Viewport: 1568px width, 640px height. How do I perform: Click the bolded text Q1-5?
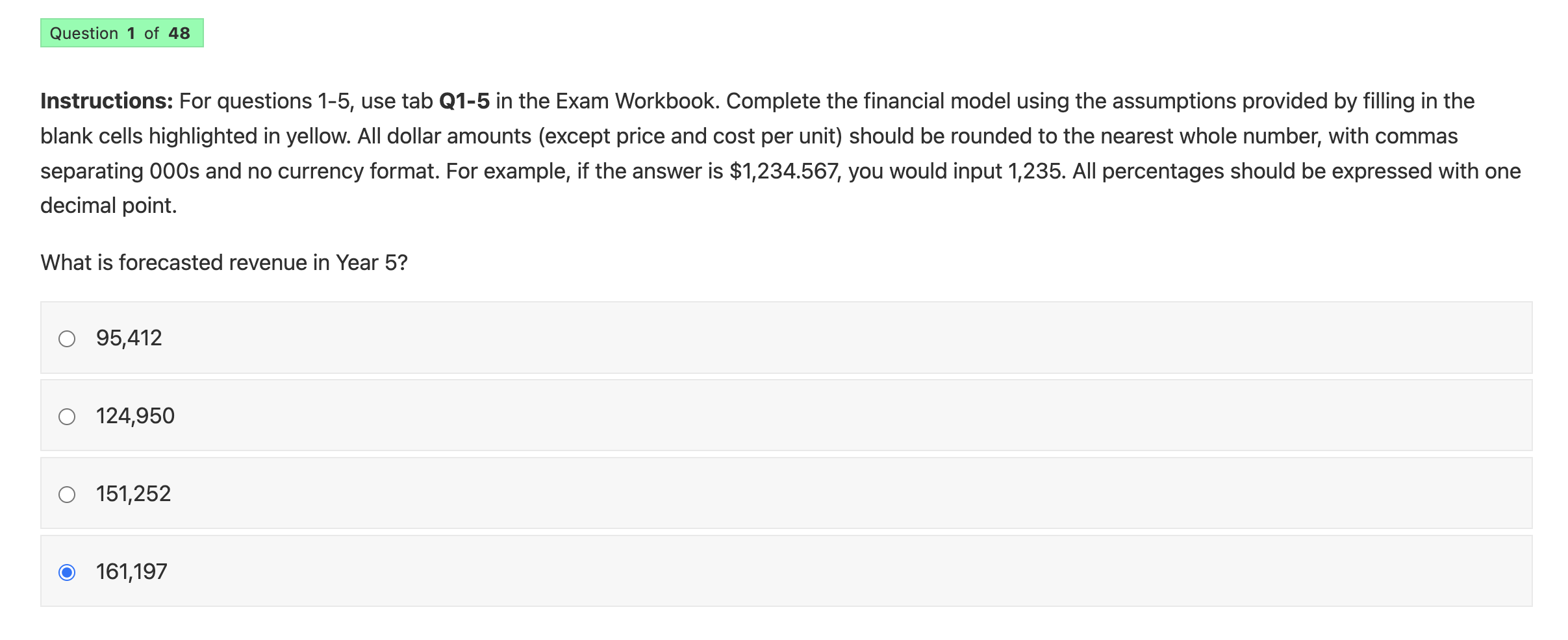pos(464,100)
